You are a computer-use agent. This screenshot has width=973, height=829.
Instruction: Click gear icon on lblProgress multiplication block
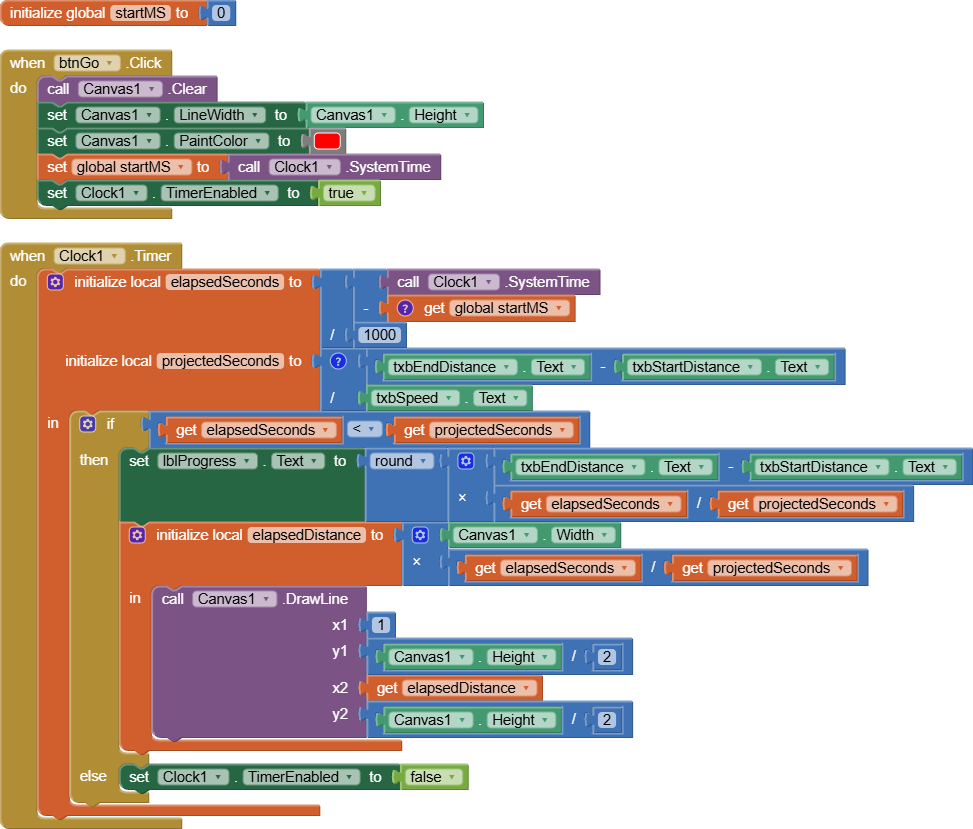pos(466,461)
